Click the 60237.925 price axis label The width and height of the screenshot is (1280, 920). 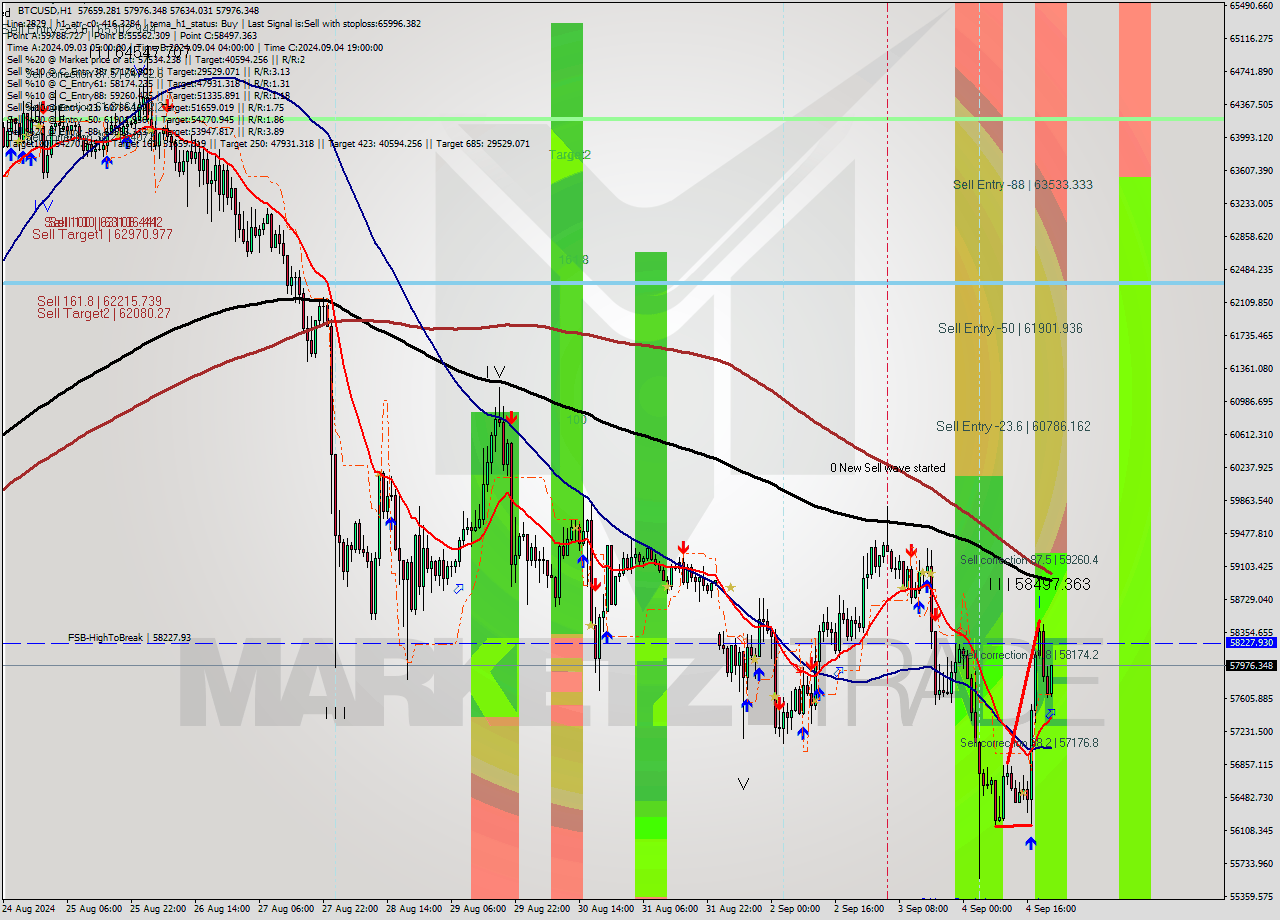[x=1251, y=467]
